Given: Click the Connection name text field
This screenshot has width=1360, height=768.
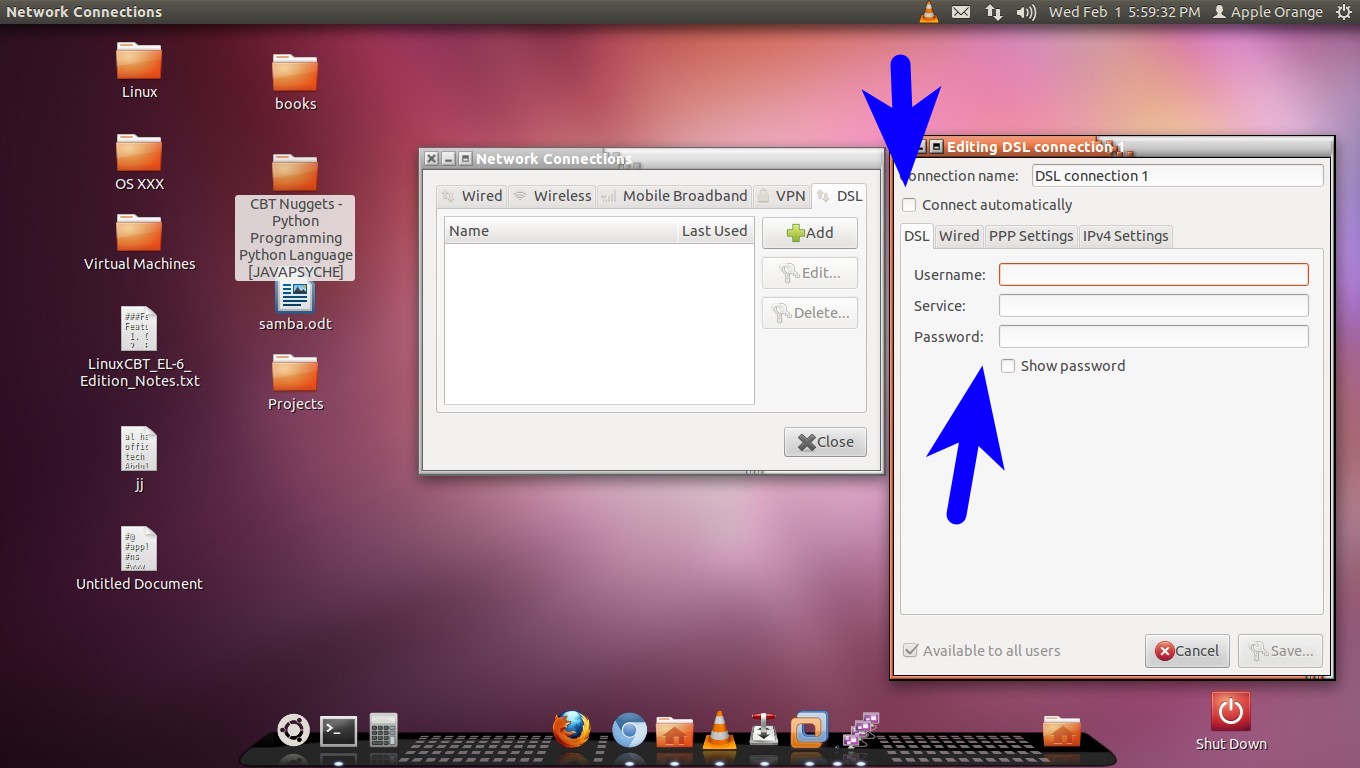Looking at the screenshot, I should point(1177,176).
